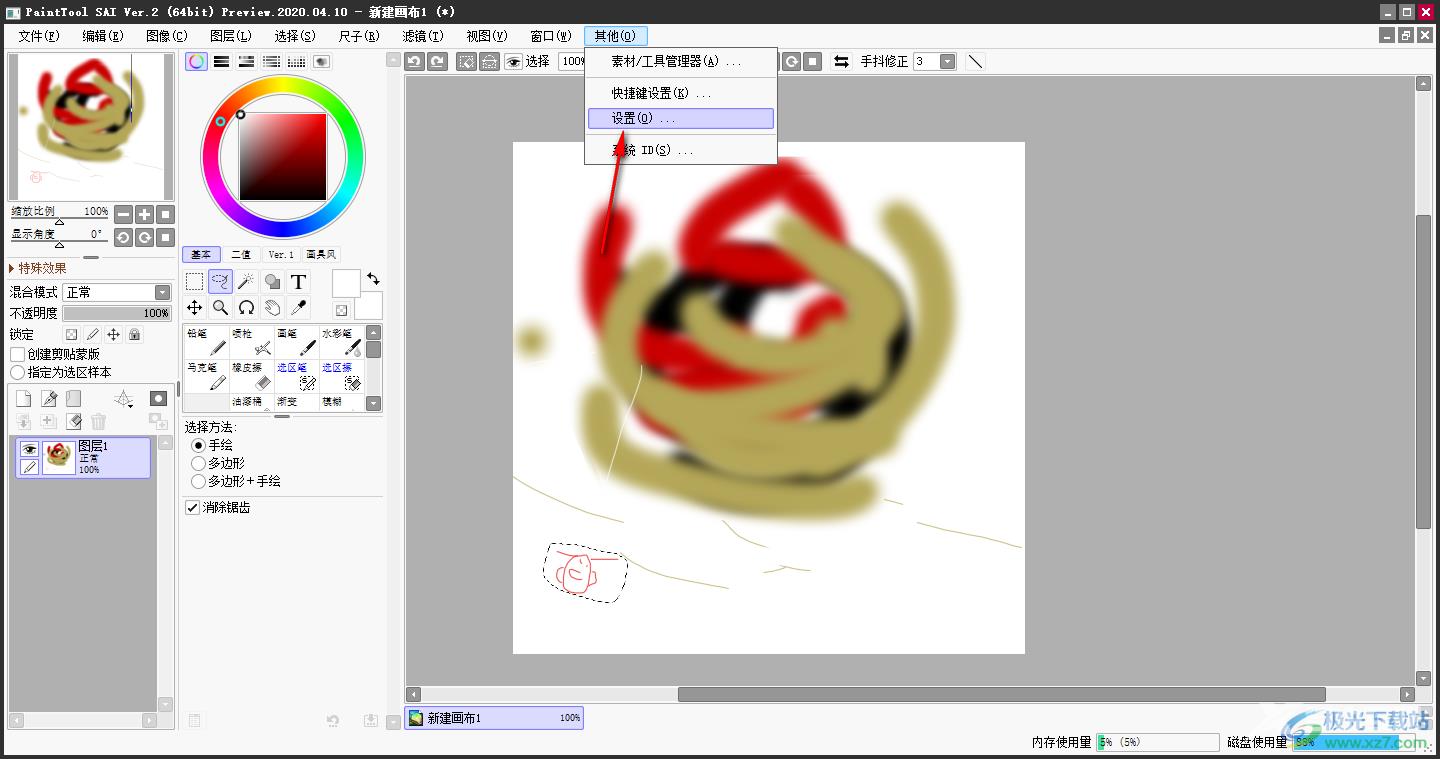The image size is (1440, 759).
Task: Choose the 马克笔 marker tool
Action: pos(207,376)
